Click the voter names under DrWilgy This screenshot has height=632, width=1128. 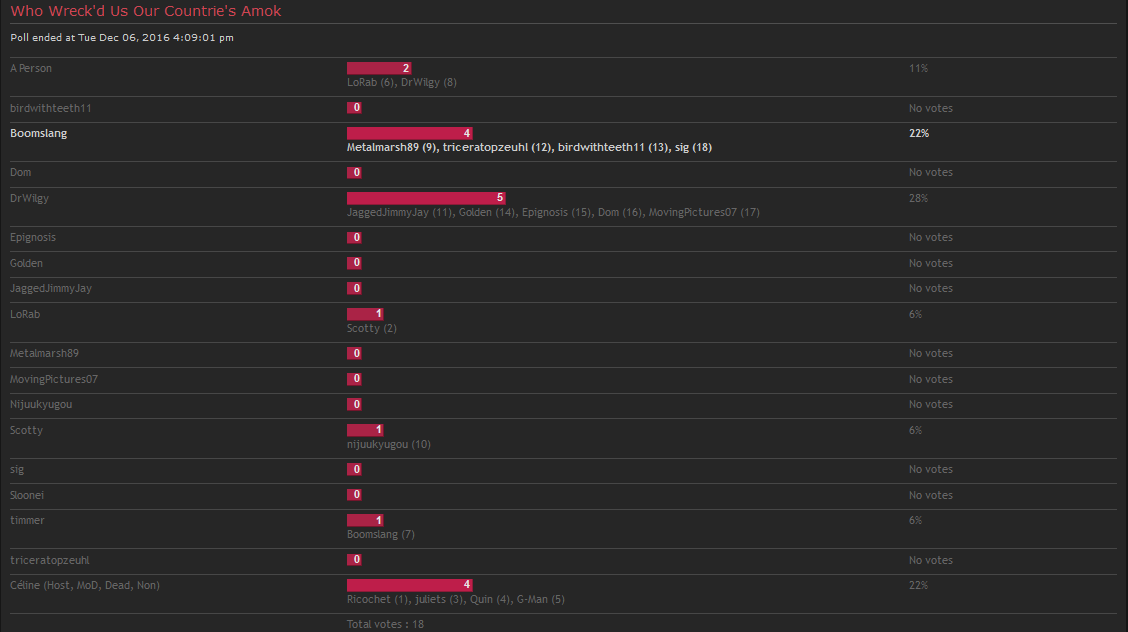(x=553, y=212)
